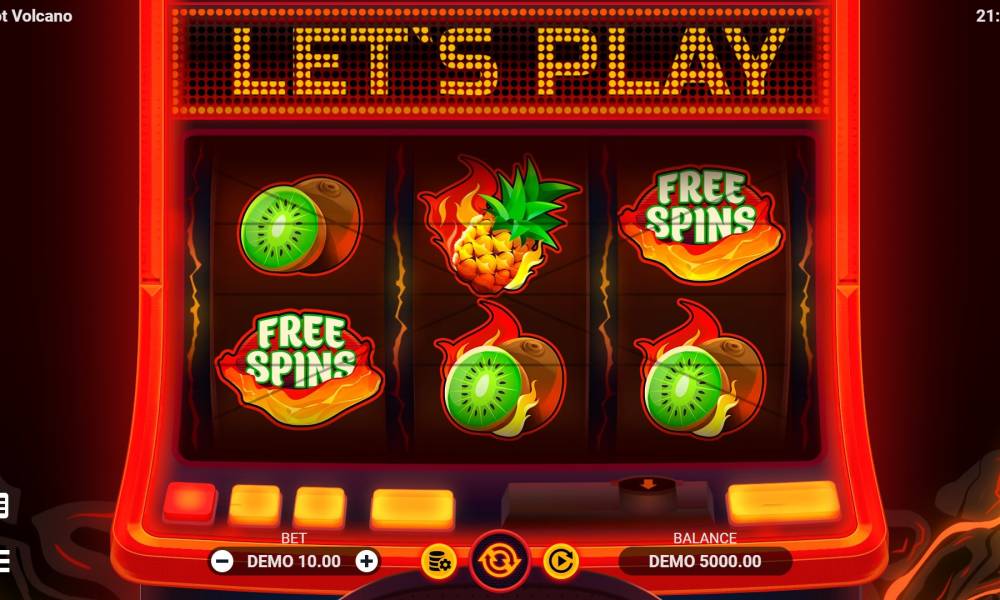
Task: Click the second small yellow cabinet button
Action: [320, 508]
